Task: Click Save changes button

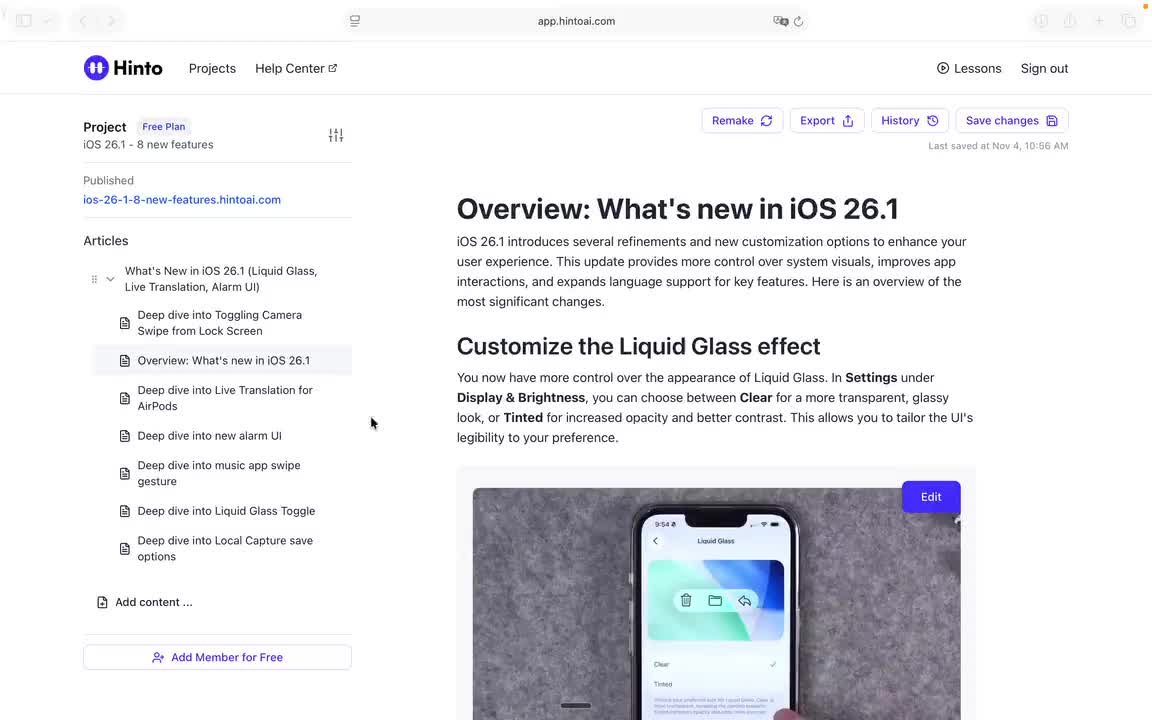Action: 1011,121
